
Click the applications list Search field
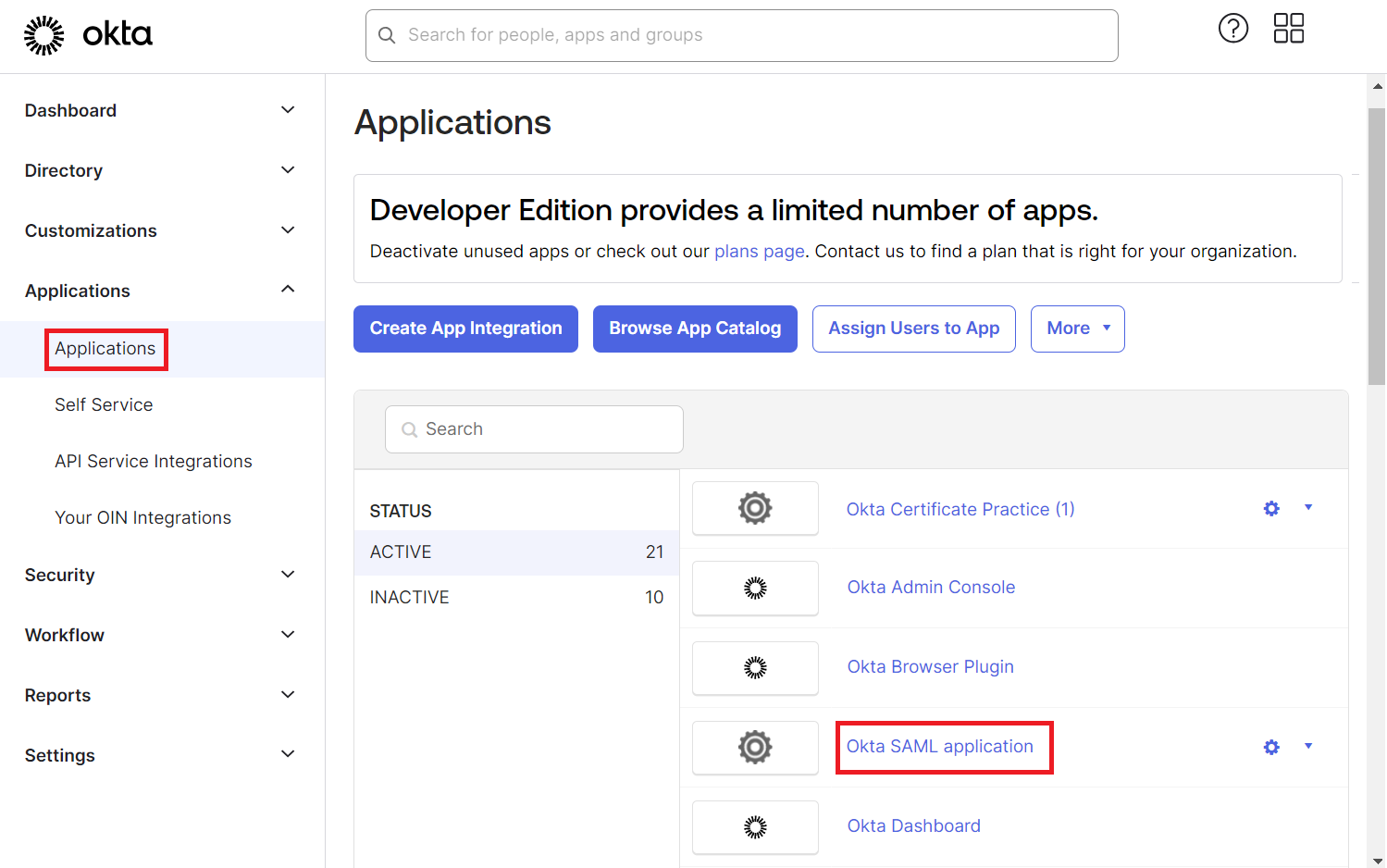[x=534, y=429]
